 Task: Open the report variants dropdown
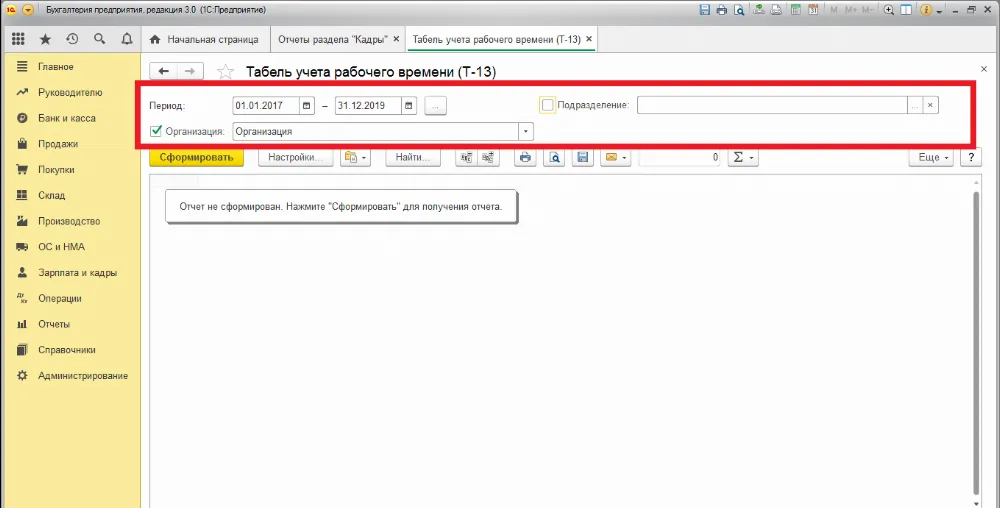pyautogui.click(x=356, y=157)
